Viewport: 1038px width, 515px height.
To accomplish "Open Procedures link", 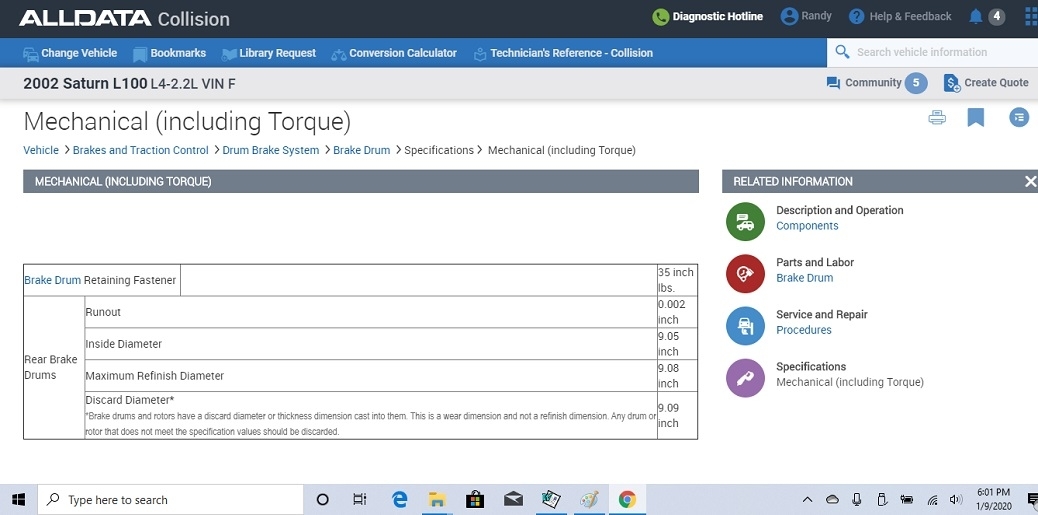I will (x=804, y=330).
